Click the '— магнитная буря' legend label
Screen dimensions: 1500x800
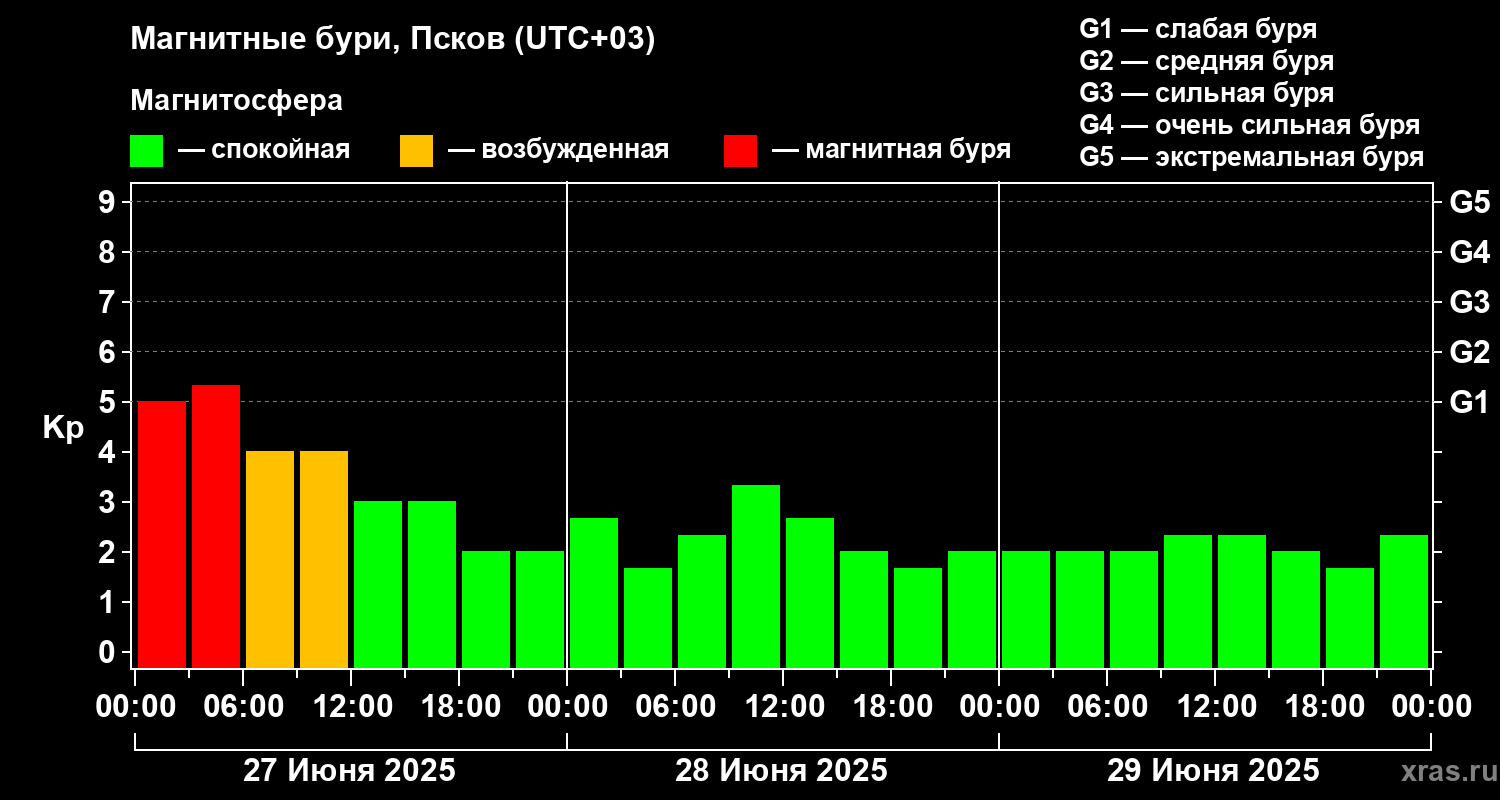coord(891,150)
